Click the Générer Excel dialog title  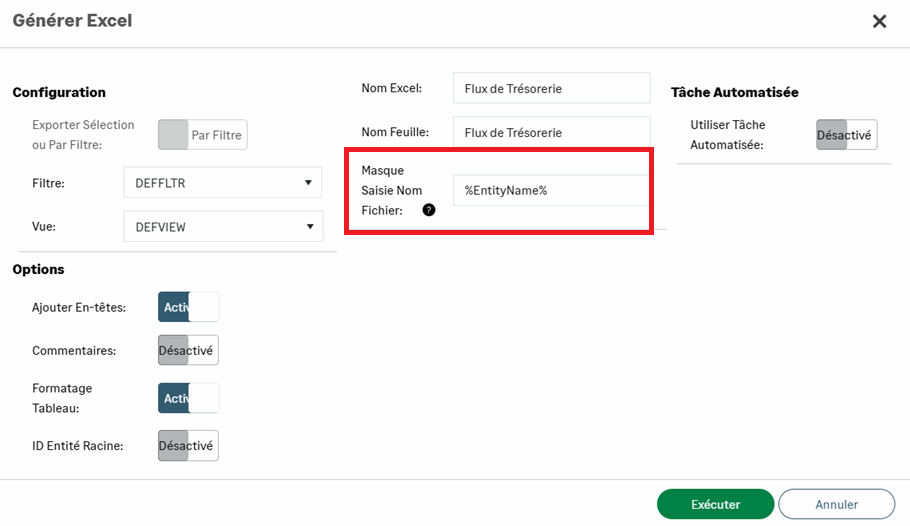pos(72,20)
